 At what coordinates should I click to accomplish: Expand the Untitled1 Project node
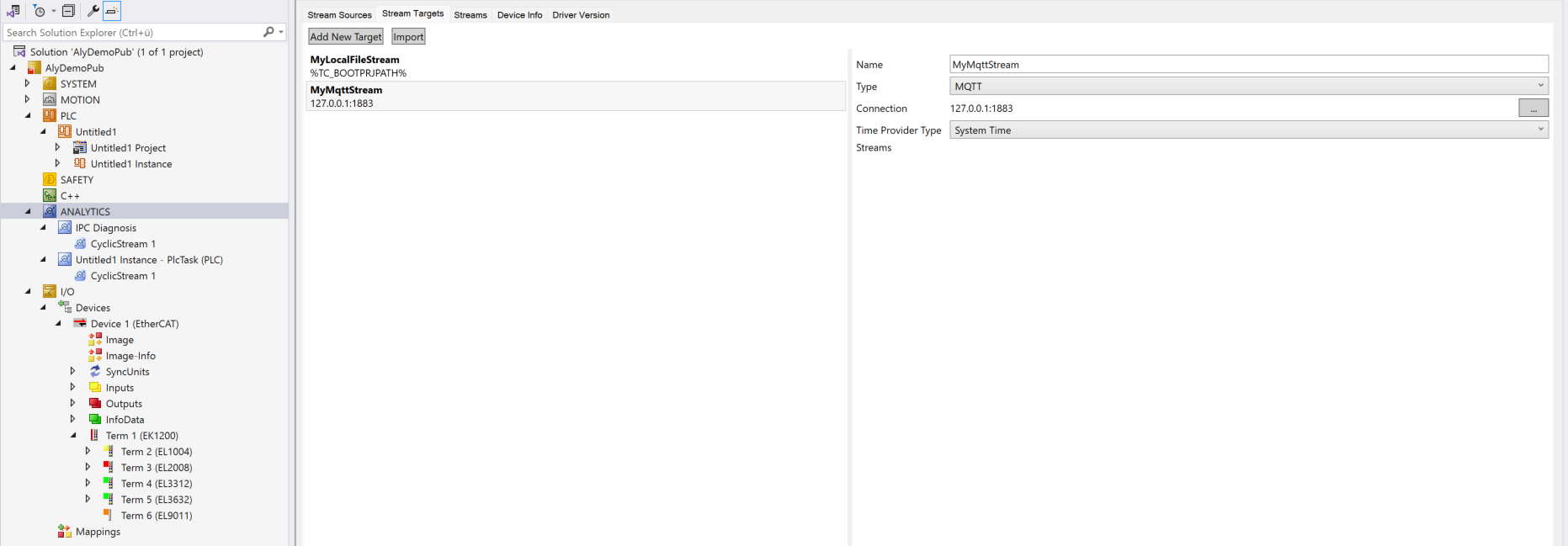58,147
